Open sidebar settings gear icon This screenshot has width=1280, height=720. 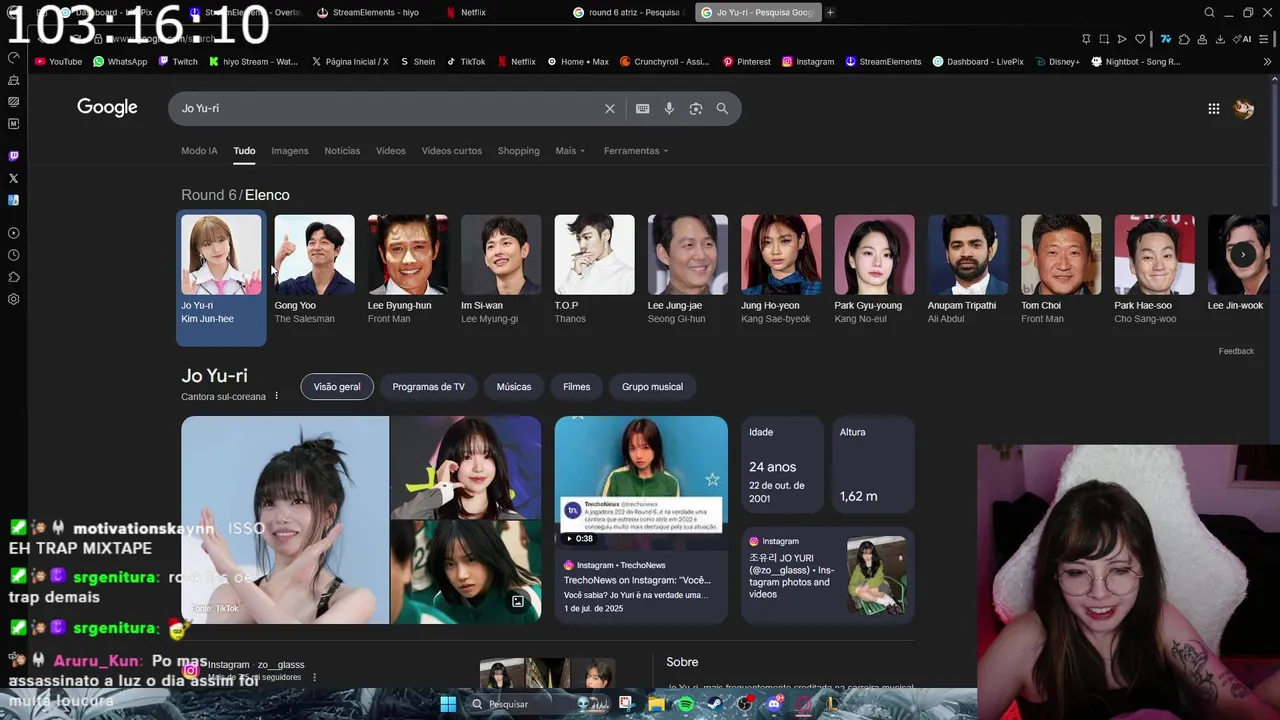click(x=13, y=299)
